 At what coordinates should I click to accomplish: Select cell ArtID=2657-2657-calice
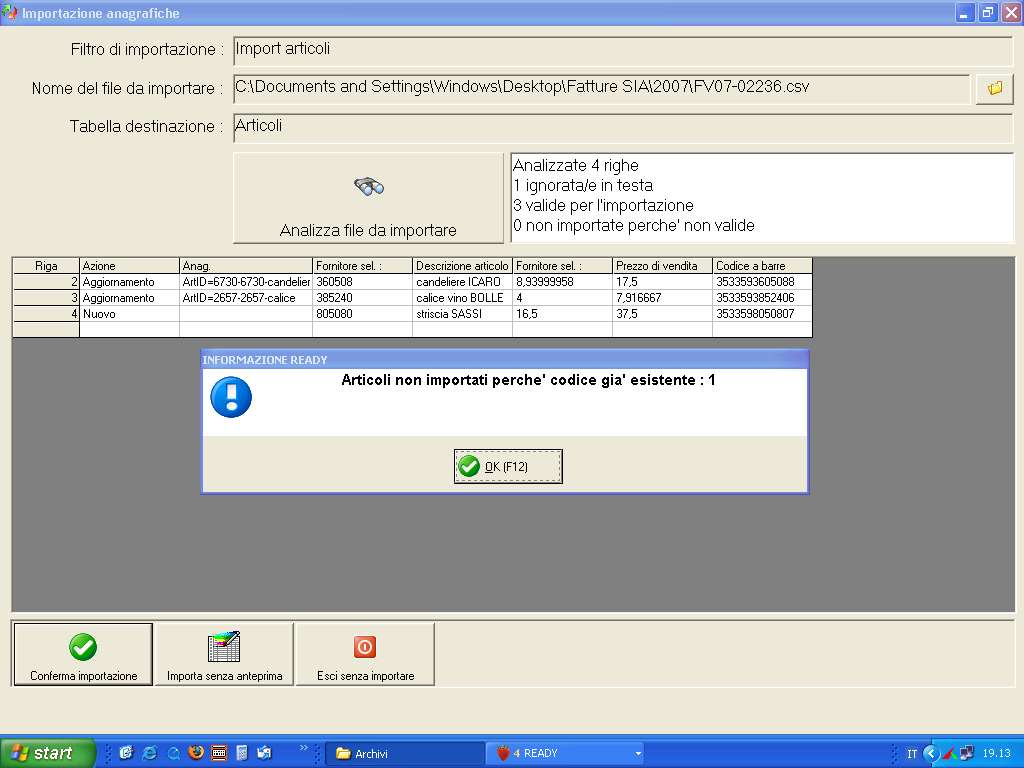[x=246, y=298]
